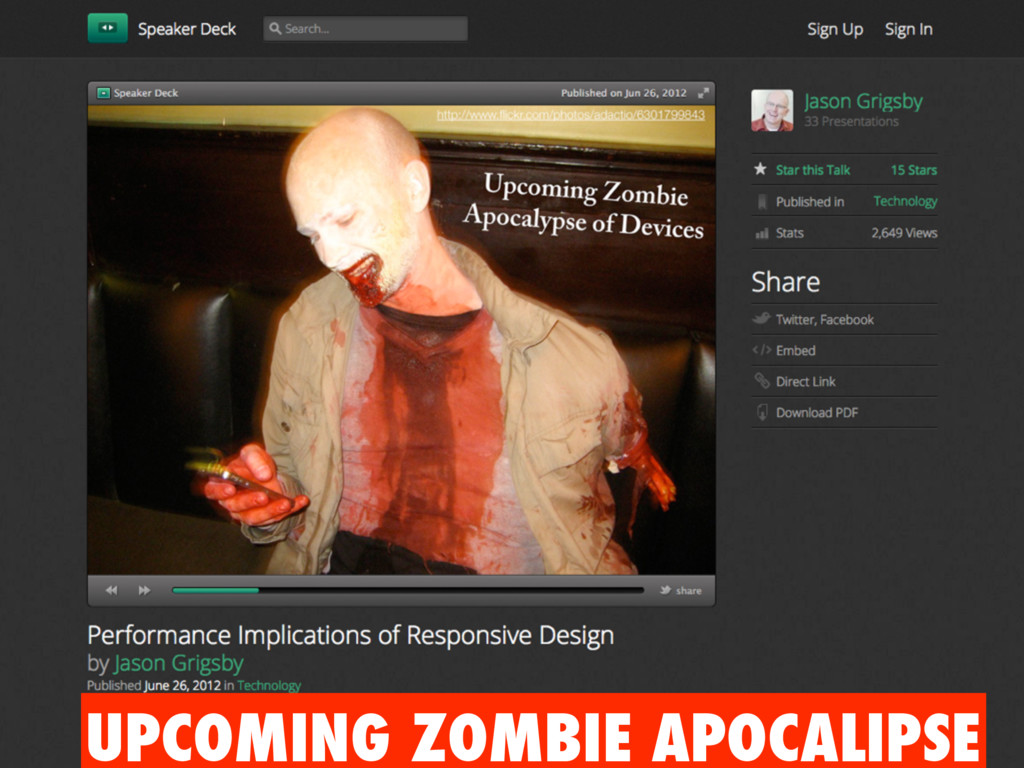Click the Share heading

click(x=786, y=282)
